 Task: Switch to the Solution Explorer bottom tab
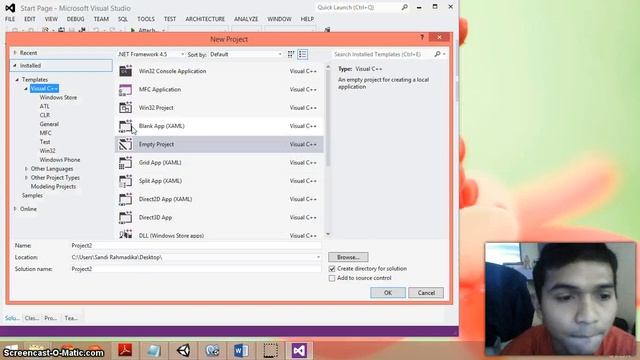(x=12, y=318)
